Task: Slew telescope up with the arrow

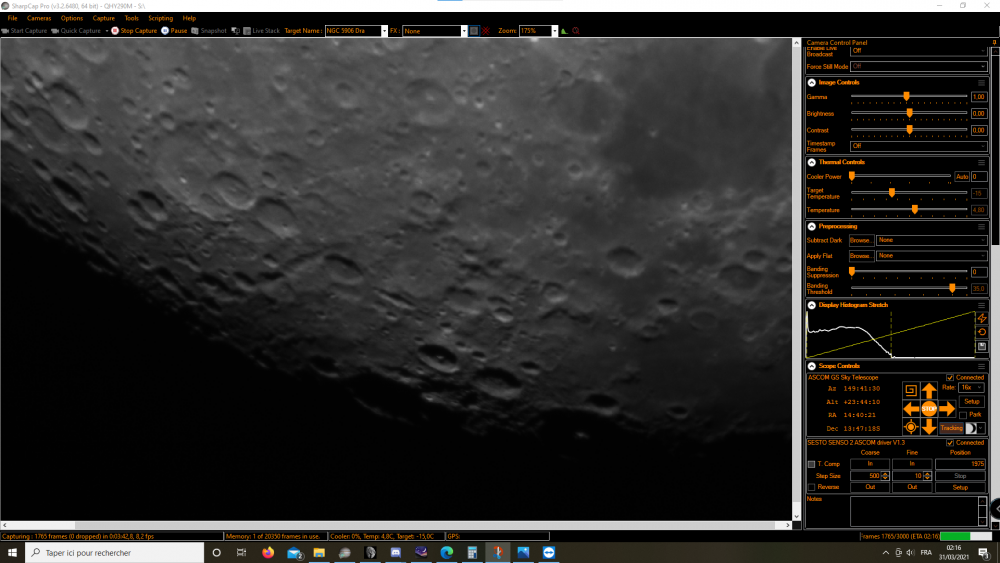Action: pos(929,390)
